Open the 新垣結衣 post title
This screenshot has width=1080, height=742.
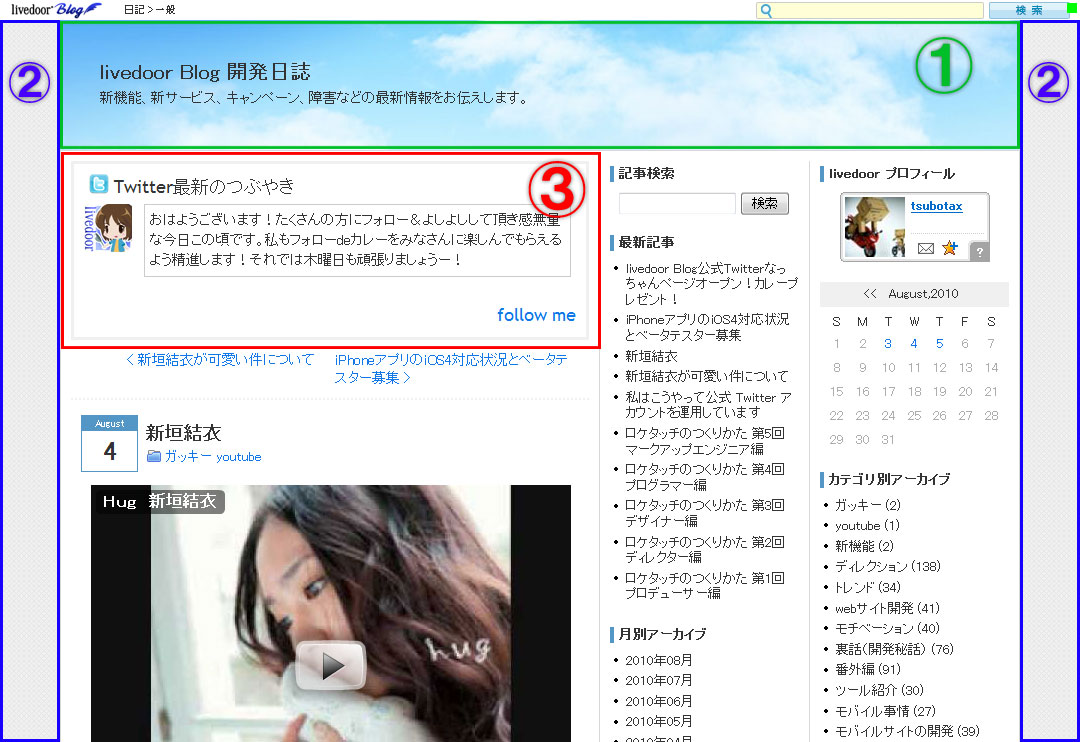(183, 433)
